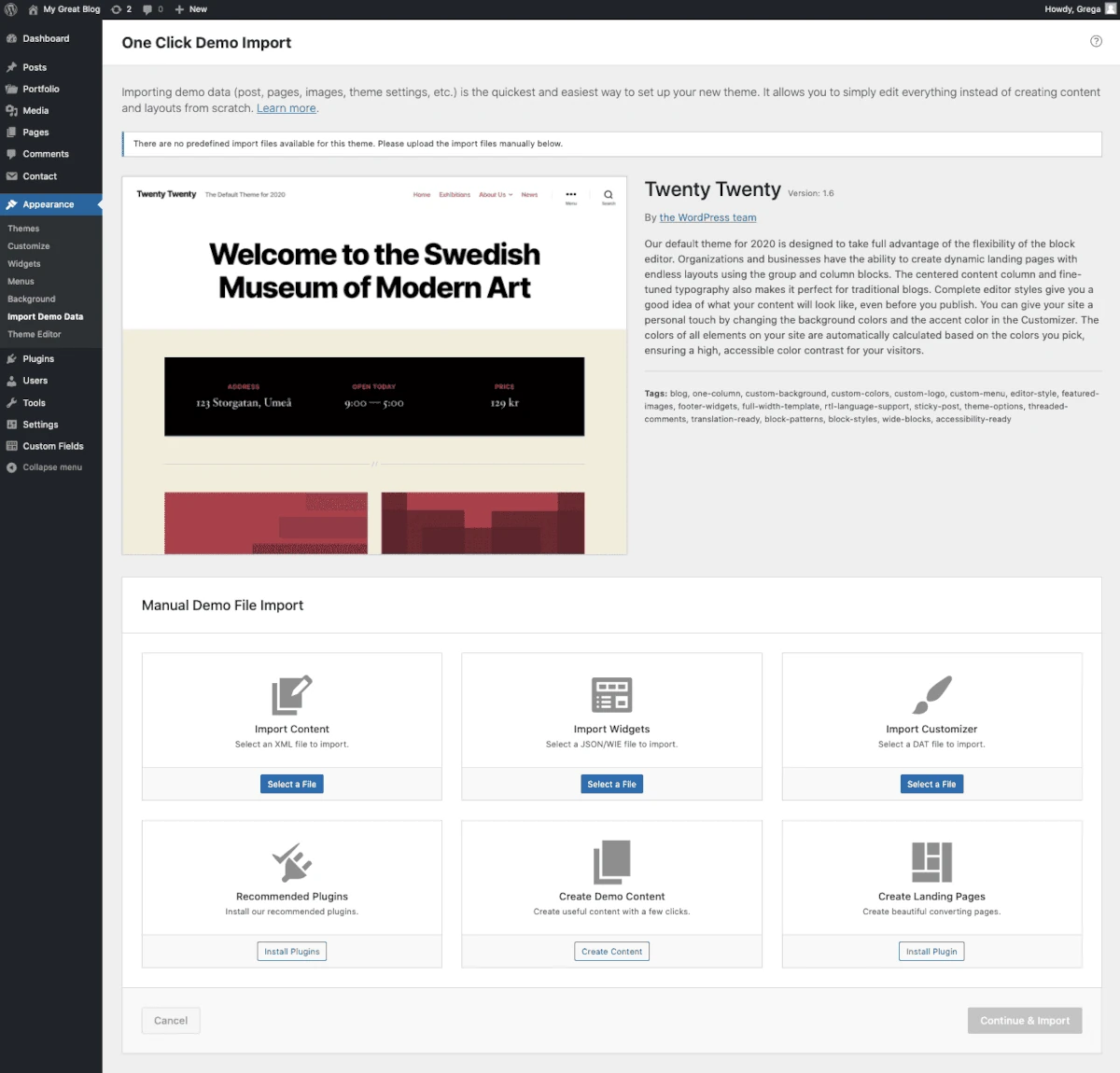1120x1073 pixels.
Task: Click the Dashboard gauge icon
Action: (x=12, y=38)
